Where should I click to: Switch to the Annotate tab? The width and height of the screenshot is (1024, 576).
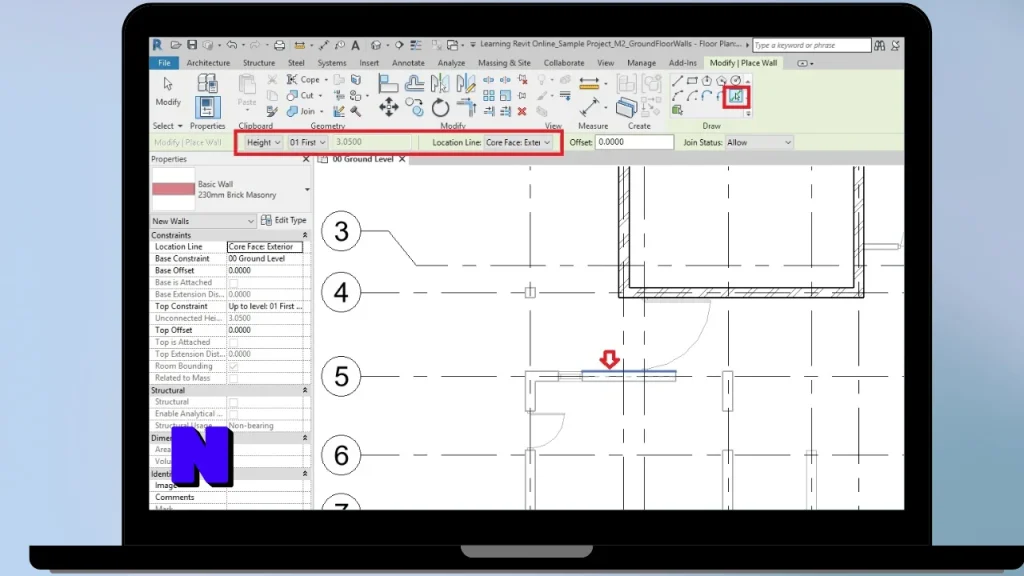coord(408,63)
